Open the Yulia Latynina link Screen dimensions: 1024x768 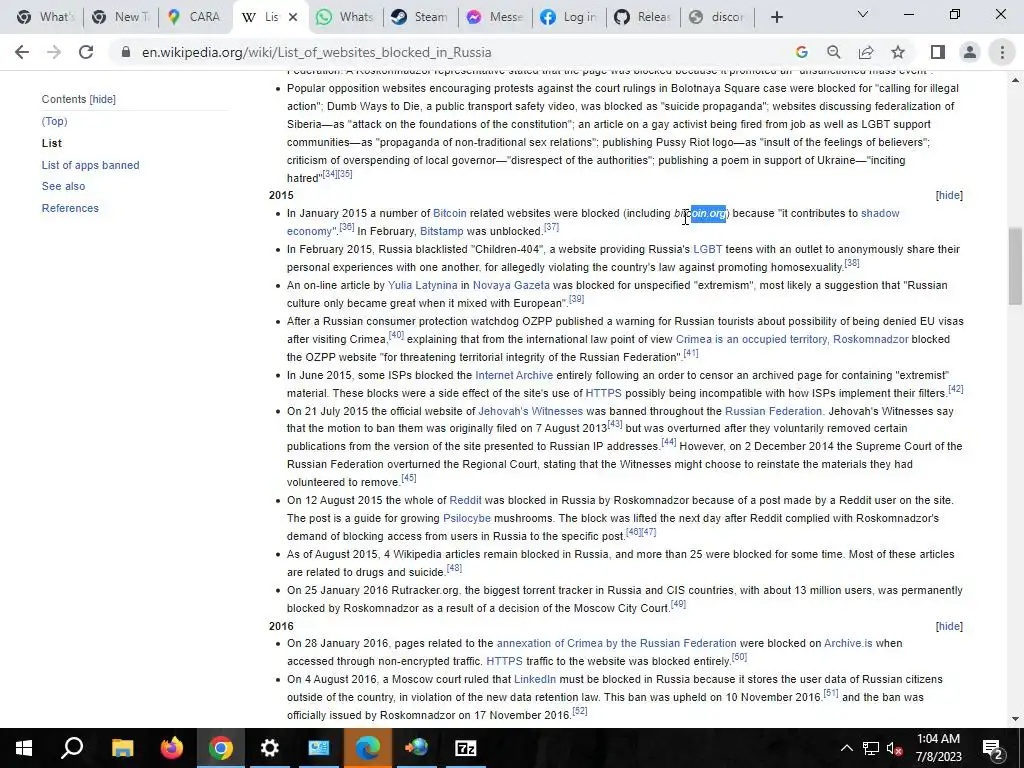click(x=423, y=285)
